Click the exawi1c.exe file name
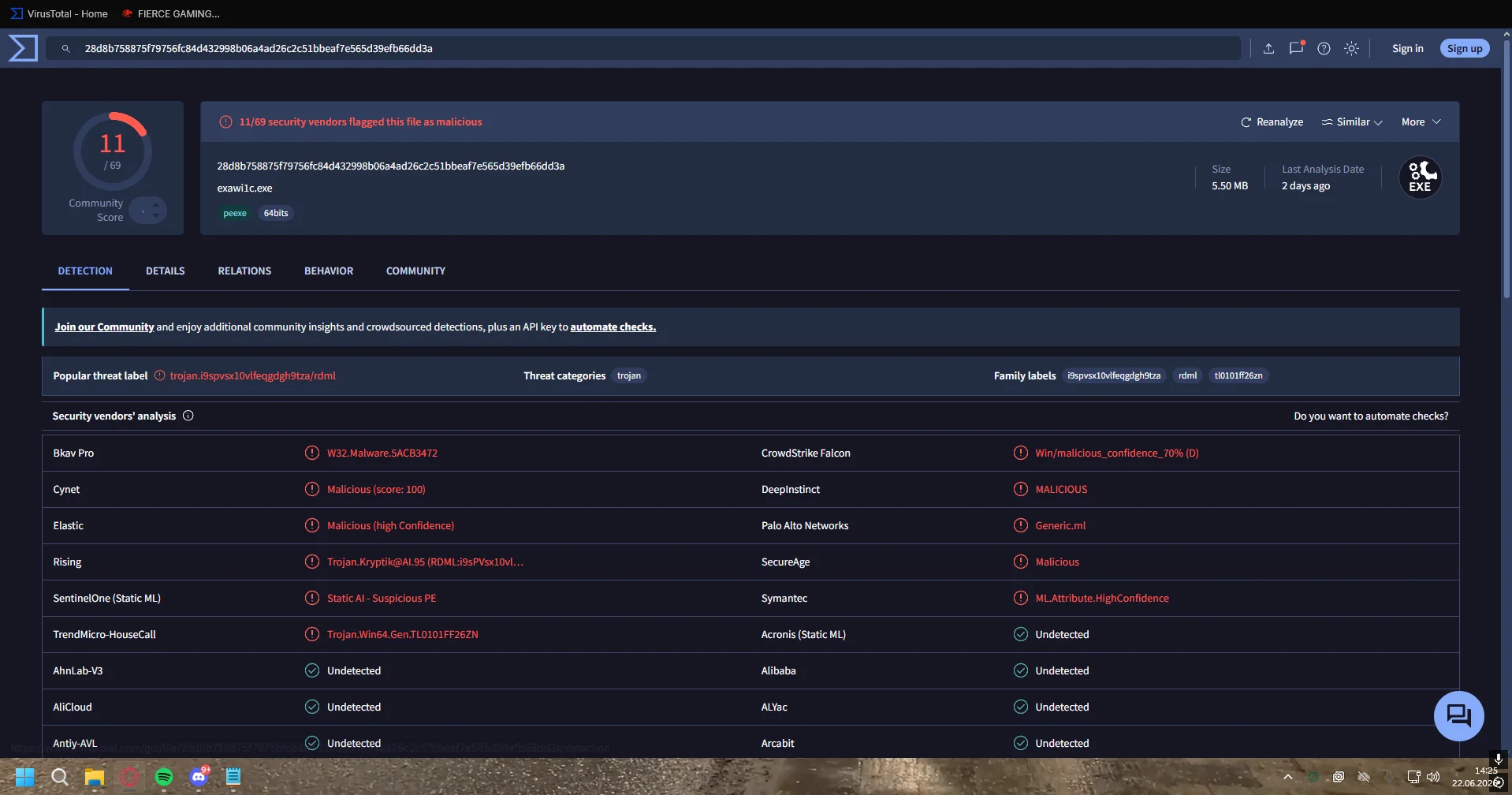 (245, 188)
